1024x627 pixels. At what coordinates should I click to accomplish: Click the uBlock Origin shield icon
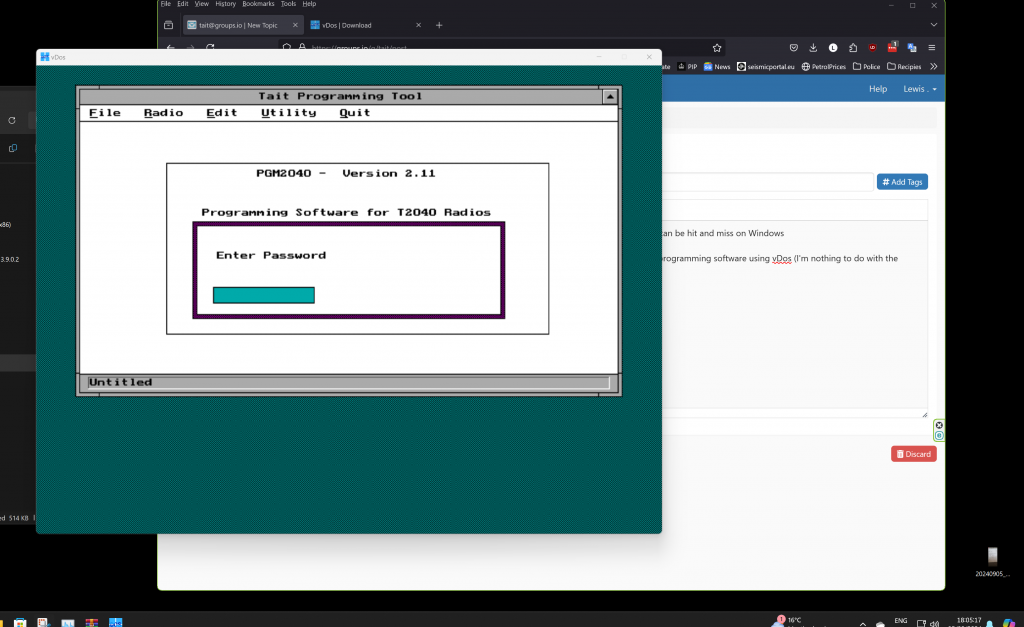[x=872, y=47]
